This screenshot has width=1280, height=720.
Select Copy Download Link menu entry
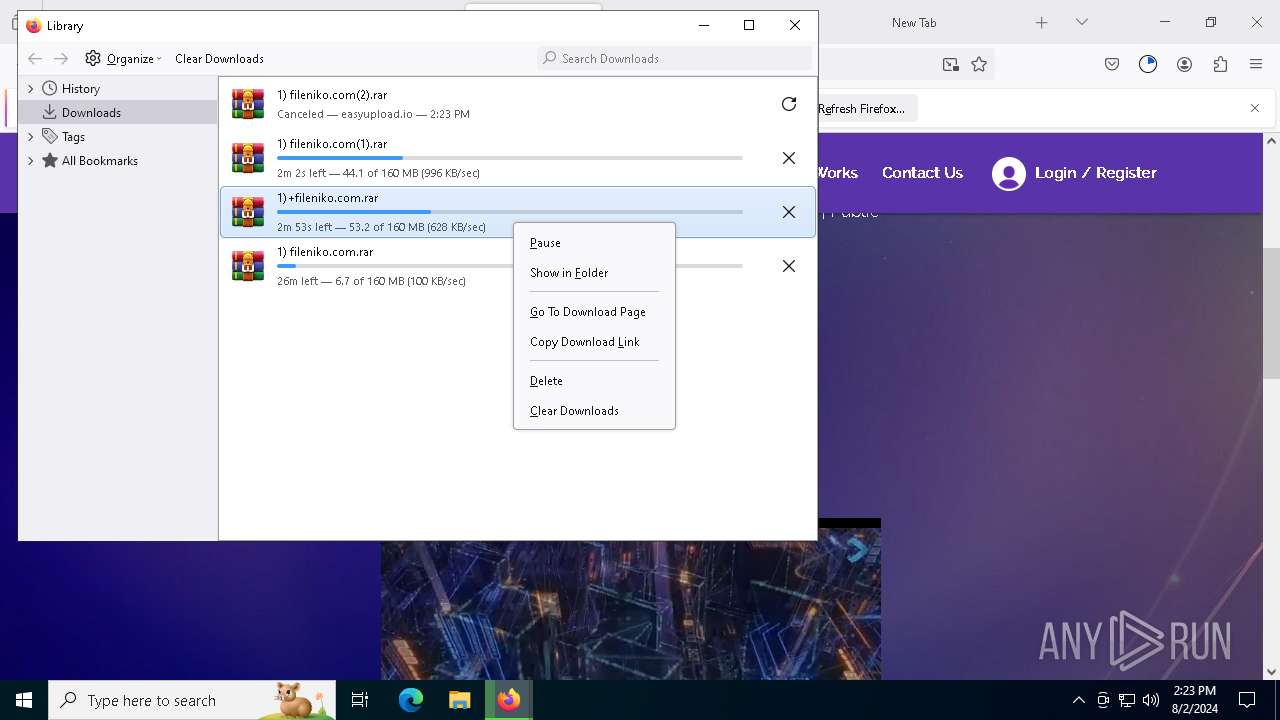point(594,342)
